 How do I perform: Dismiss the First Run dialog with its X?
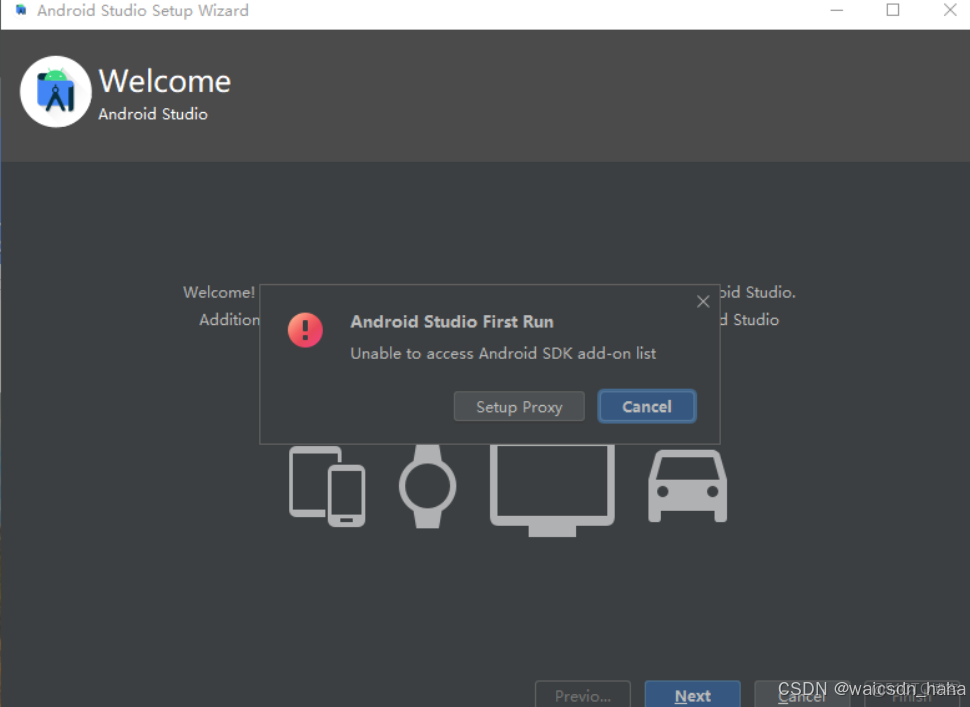703,301
